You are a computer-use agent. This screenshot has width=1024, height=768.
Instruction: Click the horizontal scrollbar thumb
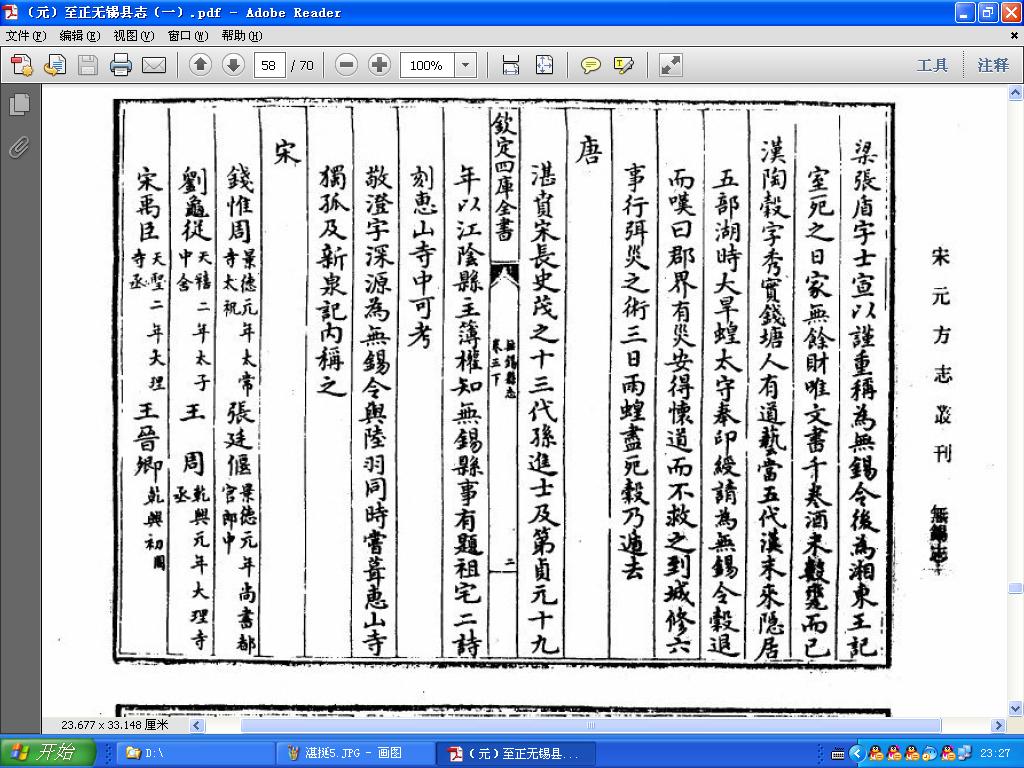tap(591, 725)
